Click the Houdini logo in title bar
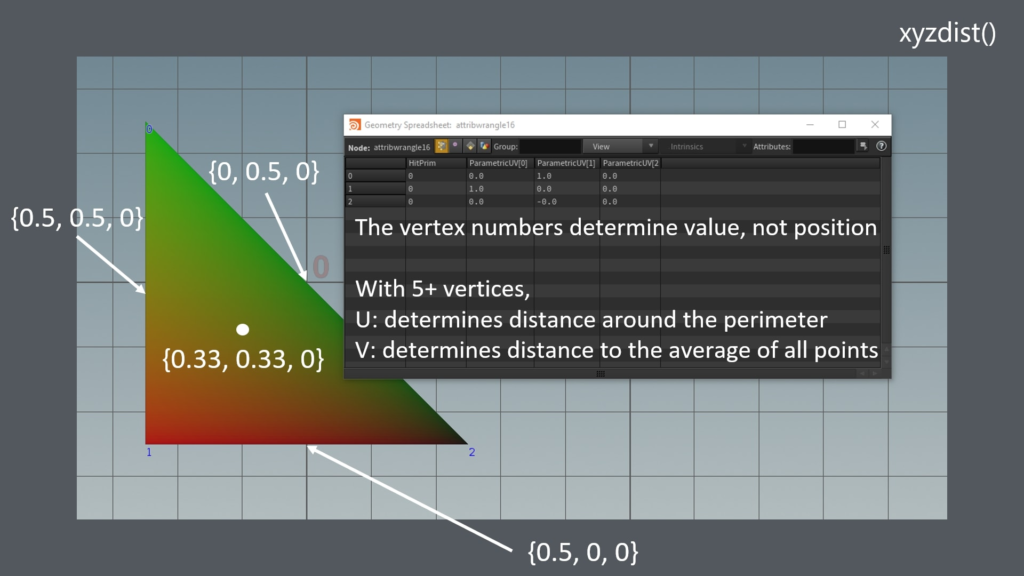This screenshot has height=576, width=1024. pyautogui.click(x=354, y=125)
